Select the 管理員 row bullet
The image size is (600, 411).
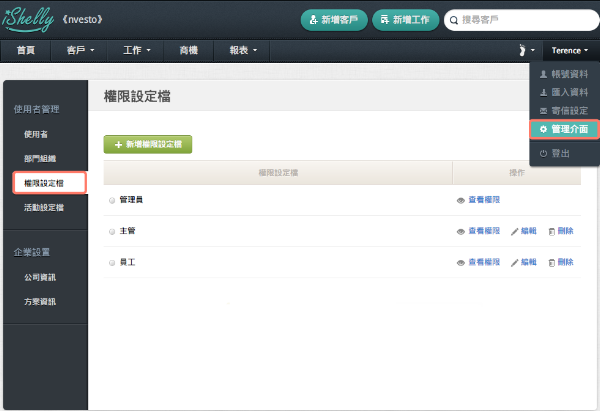(112, 200)
